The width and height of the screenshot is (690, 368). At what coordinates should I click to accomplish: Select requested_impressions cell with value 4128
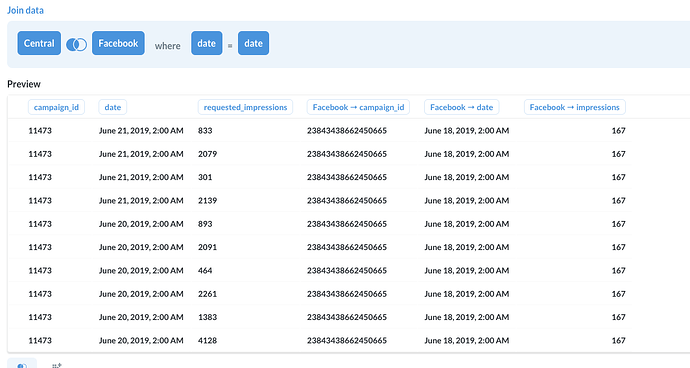(x=207, y=341)
